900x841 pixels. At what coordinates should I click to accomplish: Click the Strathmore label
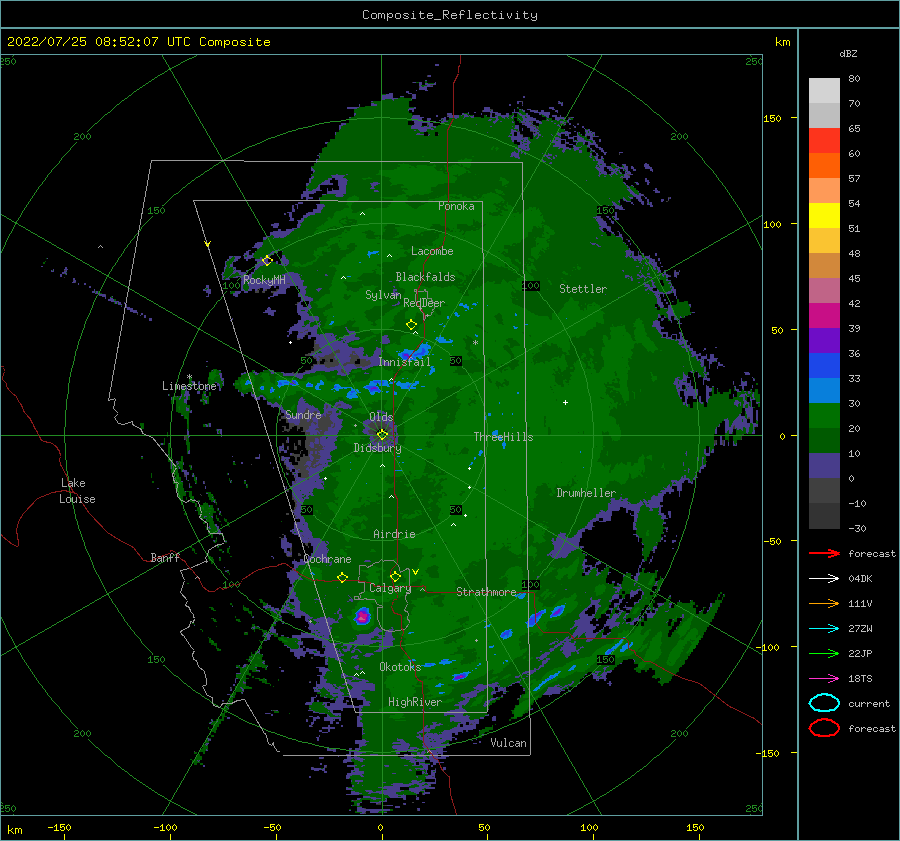click(x=486, y=592)
